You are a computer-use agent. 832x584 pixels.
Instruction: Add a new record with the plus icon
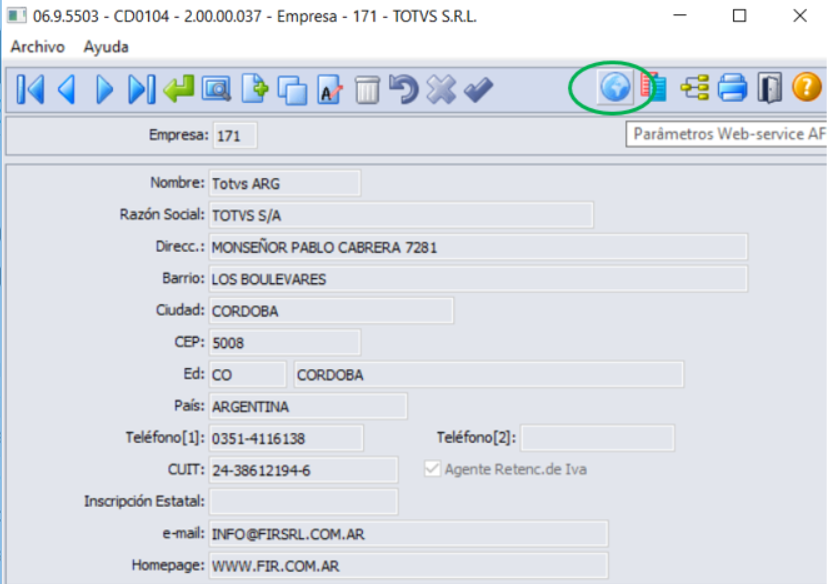(x=255, y=88)
